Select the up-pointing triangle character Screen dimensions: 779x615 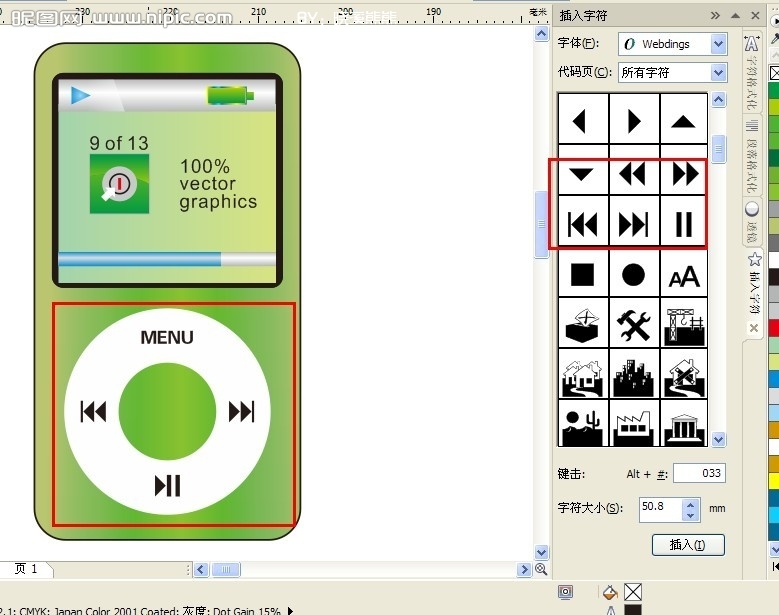[684, 120]
